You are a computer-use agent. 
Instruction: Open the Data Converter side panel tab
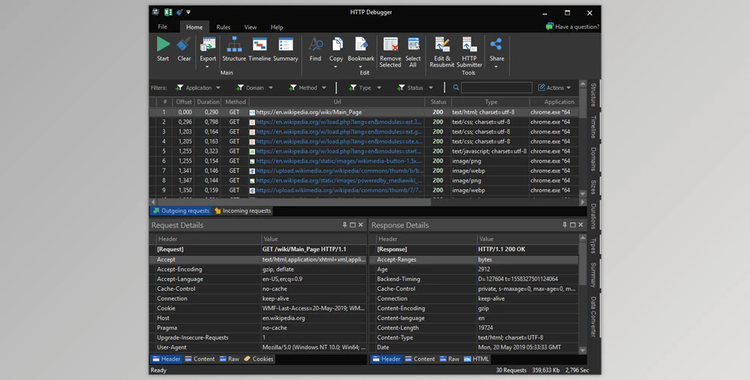click(593, 317)
